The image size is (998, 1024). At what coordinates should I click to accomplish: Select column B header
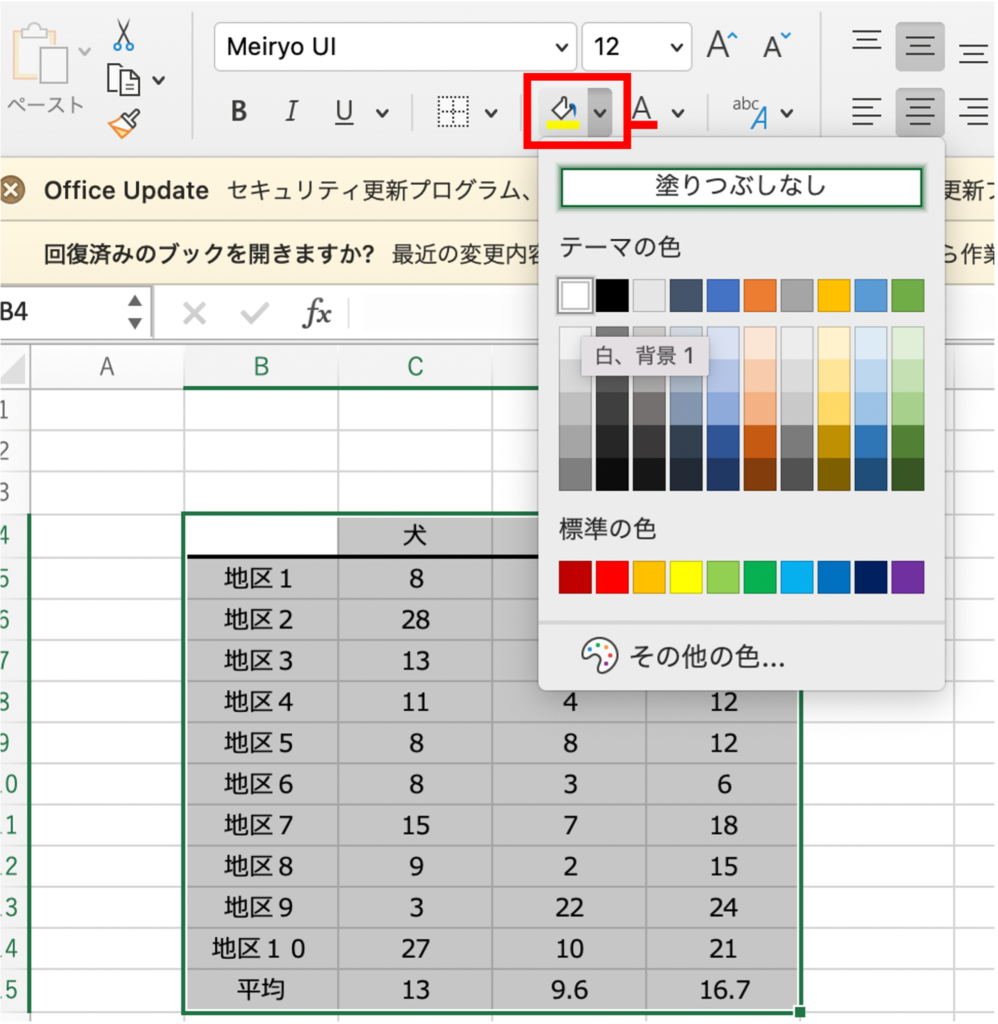pos(261,367)
